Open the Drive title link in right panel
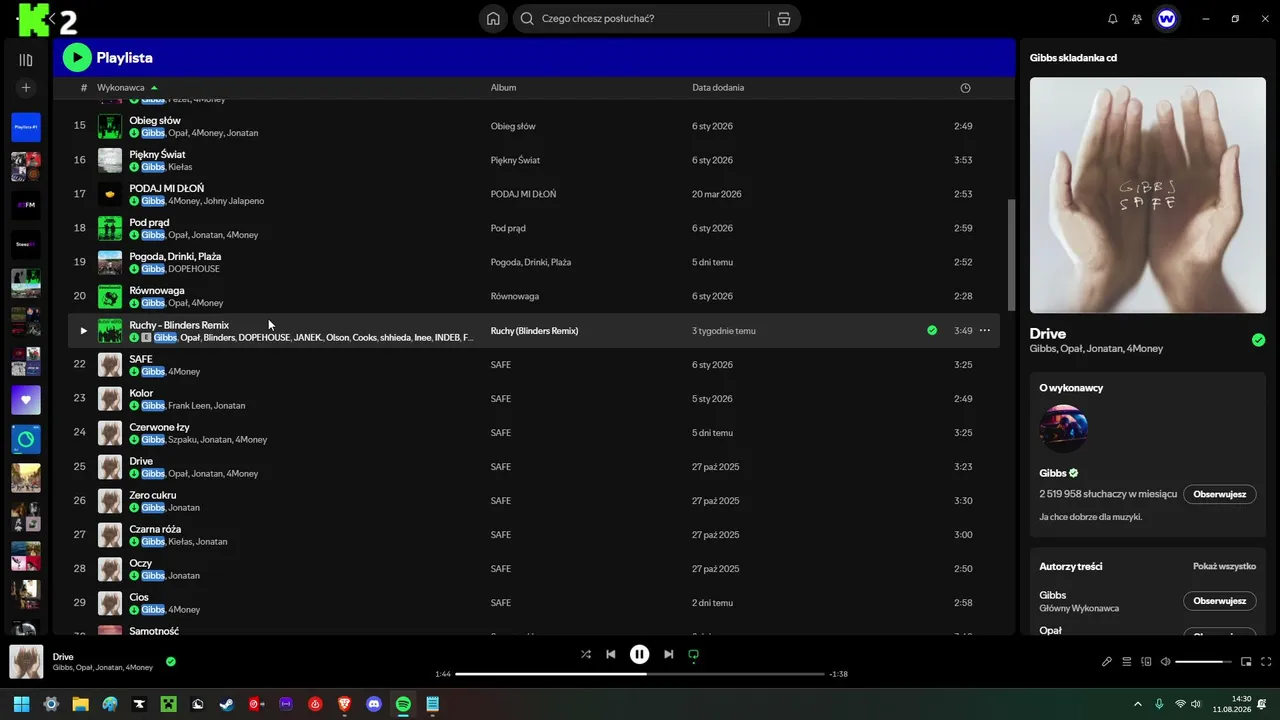1280x720 pixels. coord(1048,333)
